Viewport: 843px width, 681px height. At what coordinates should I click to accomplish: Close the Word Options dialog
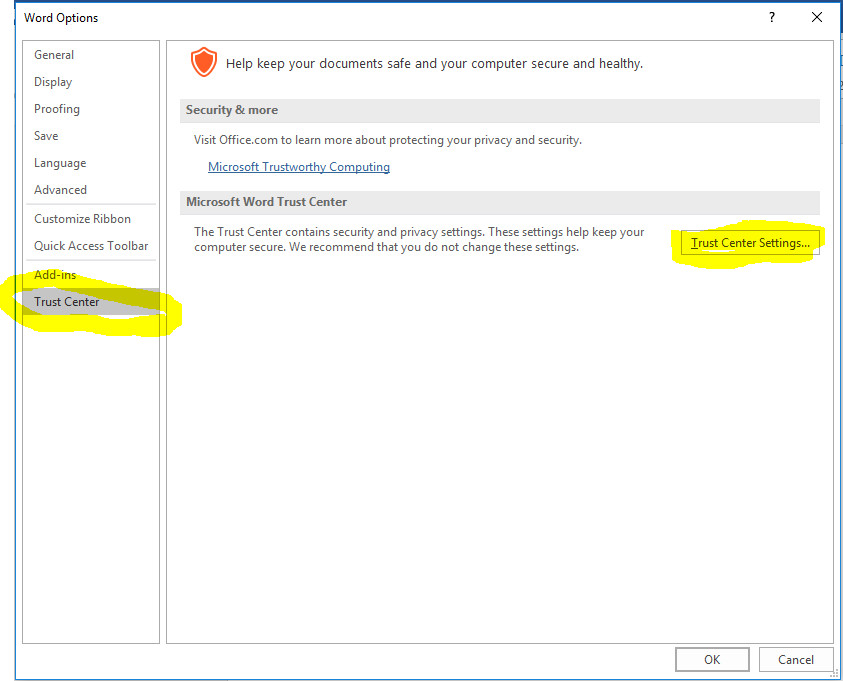click(x=817, y=17)
